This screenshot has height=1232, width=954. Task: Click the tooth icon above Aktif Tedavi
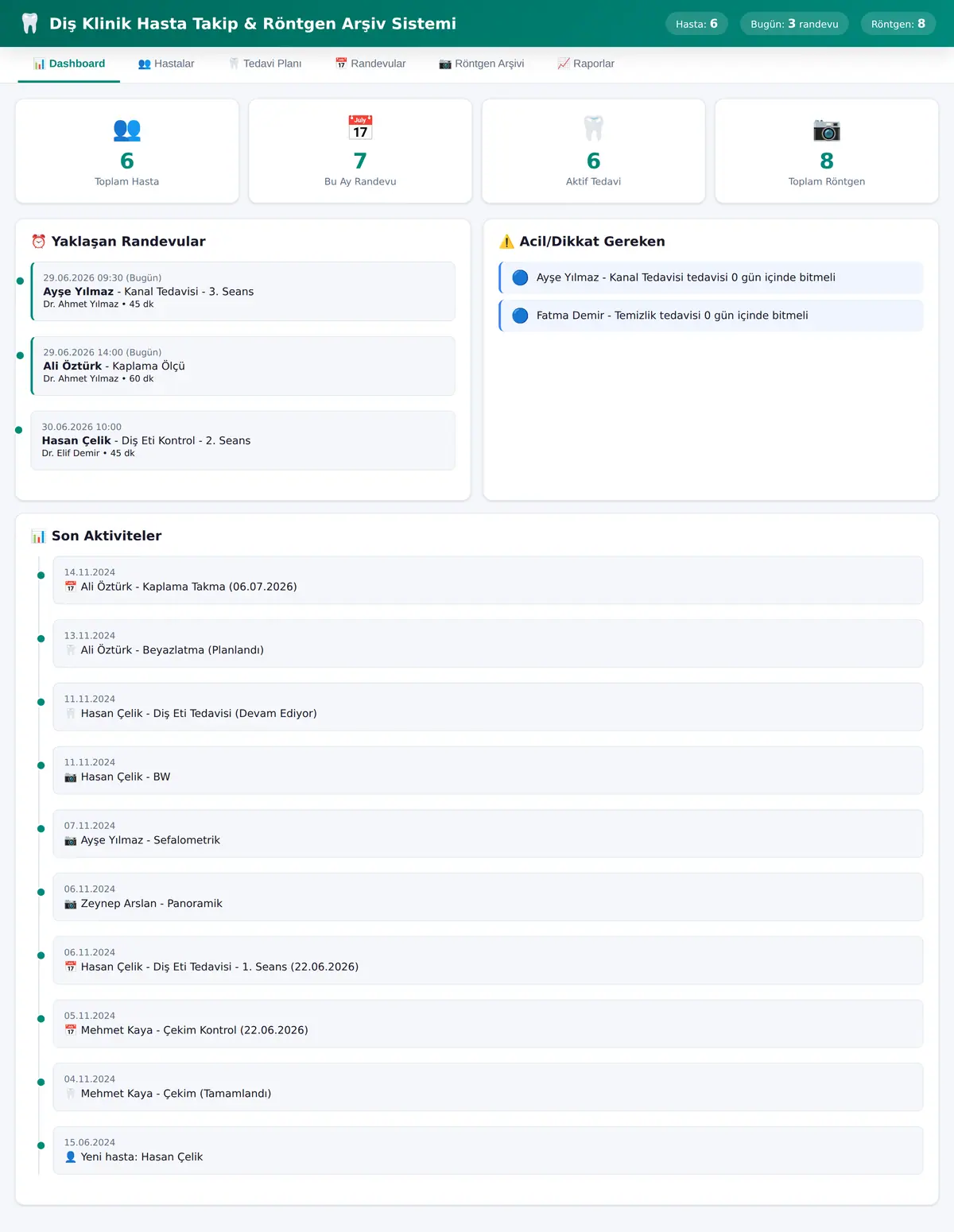[594, 128]
